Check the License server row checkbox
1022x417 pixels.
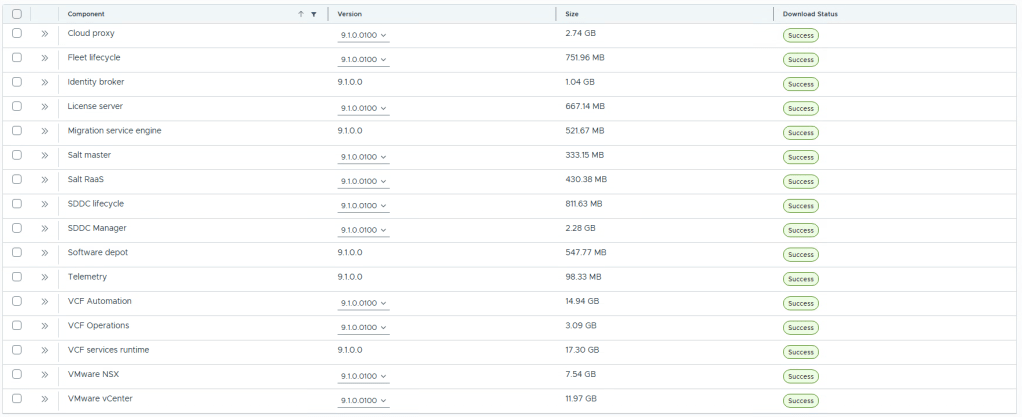tap(17, 106)
